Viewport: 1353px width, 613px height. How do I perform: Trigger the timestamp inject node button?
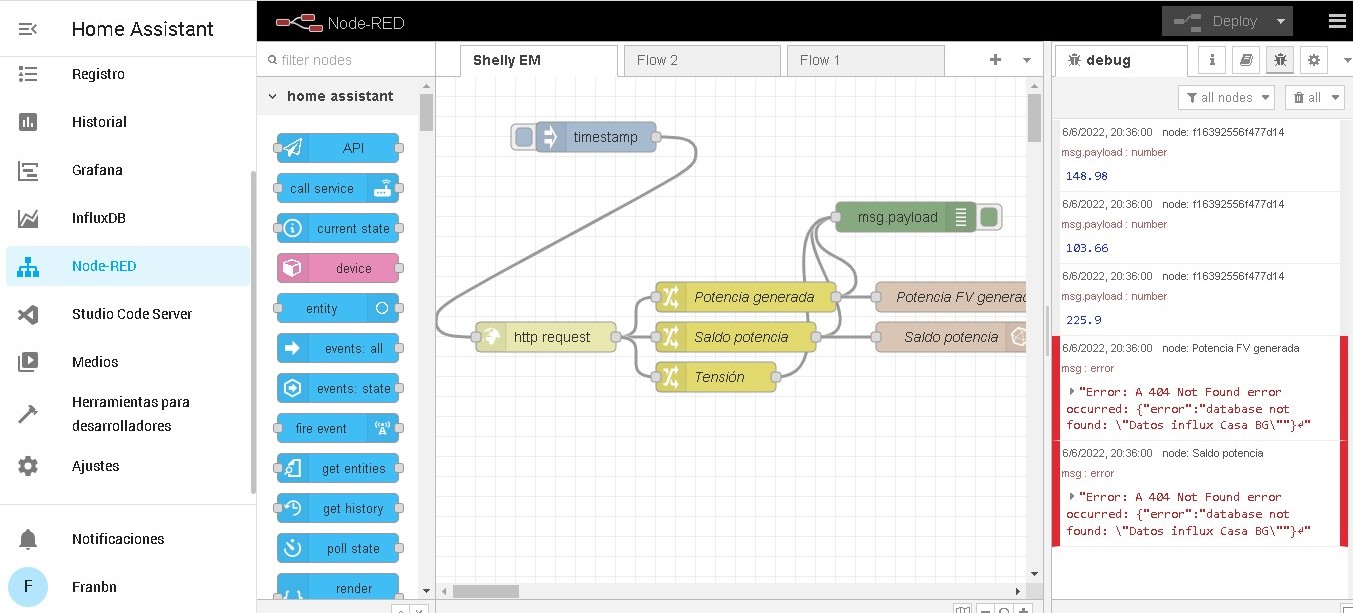click(x=523, y=137)
